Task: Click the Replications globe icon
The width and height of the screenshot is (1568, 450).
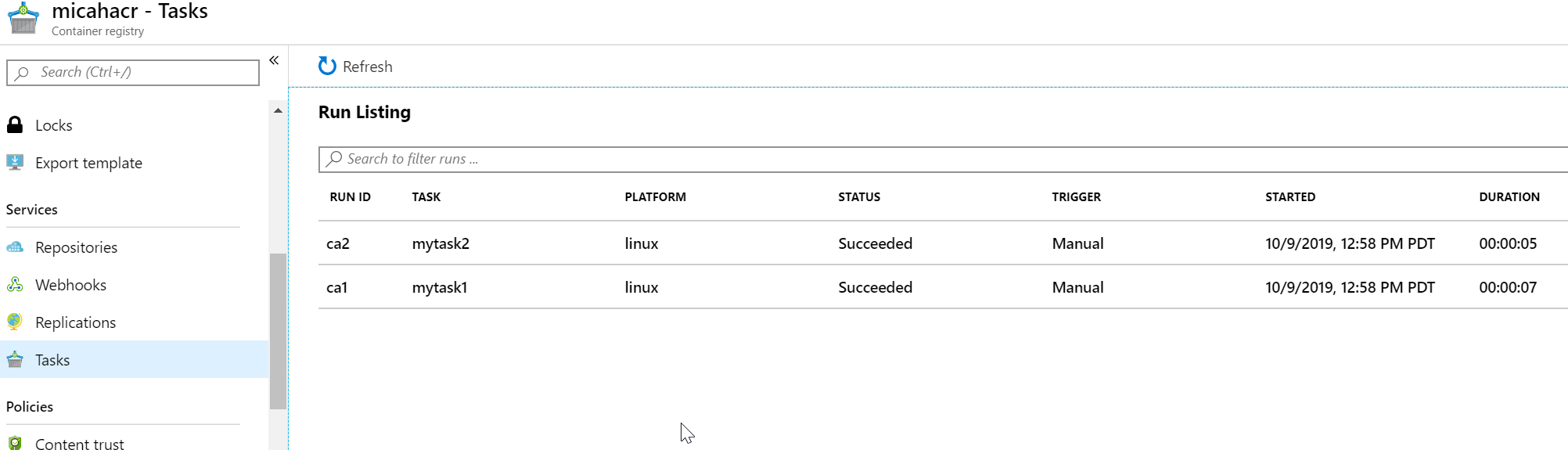Action: 15,322
